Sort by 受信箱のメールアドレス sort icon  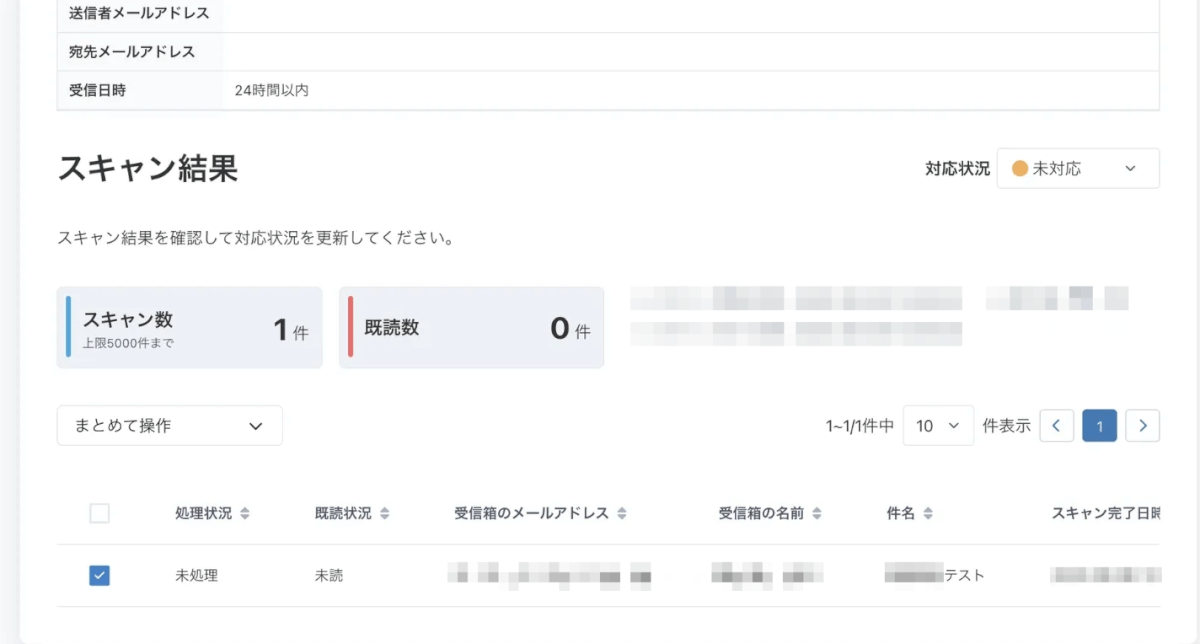tap(622, 514)
